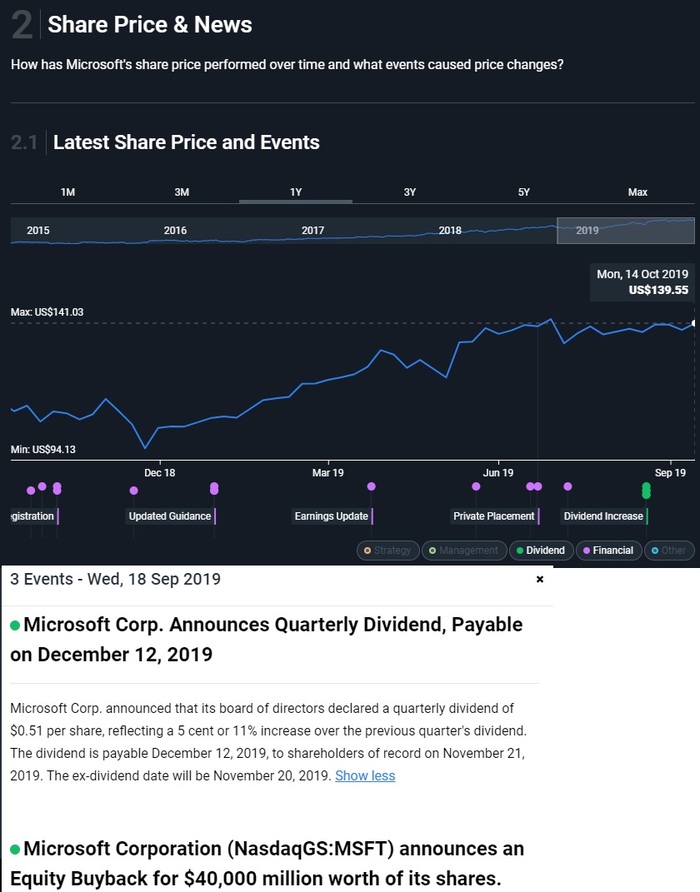Disable the Dividend event filter
The height and width of the screenshot is (892, 700).
pyautogui.click(x=540, y=550)
